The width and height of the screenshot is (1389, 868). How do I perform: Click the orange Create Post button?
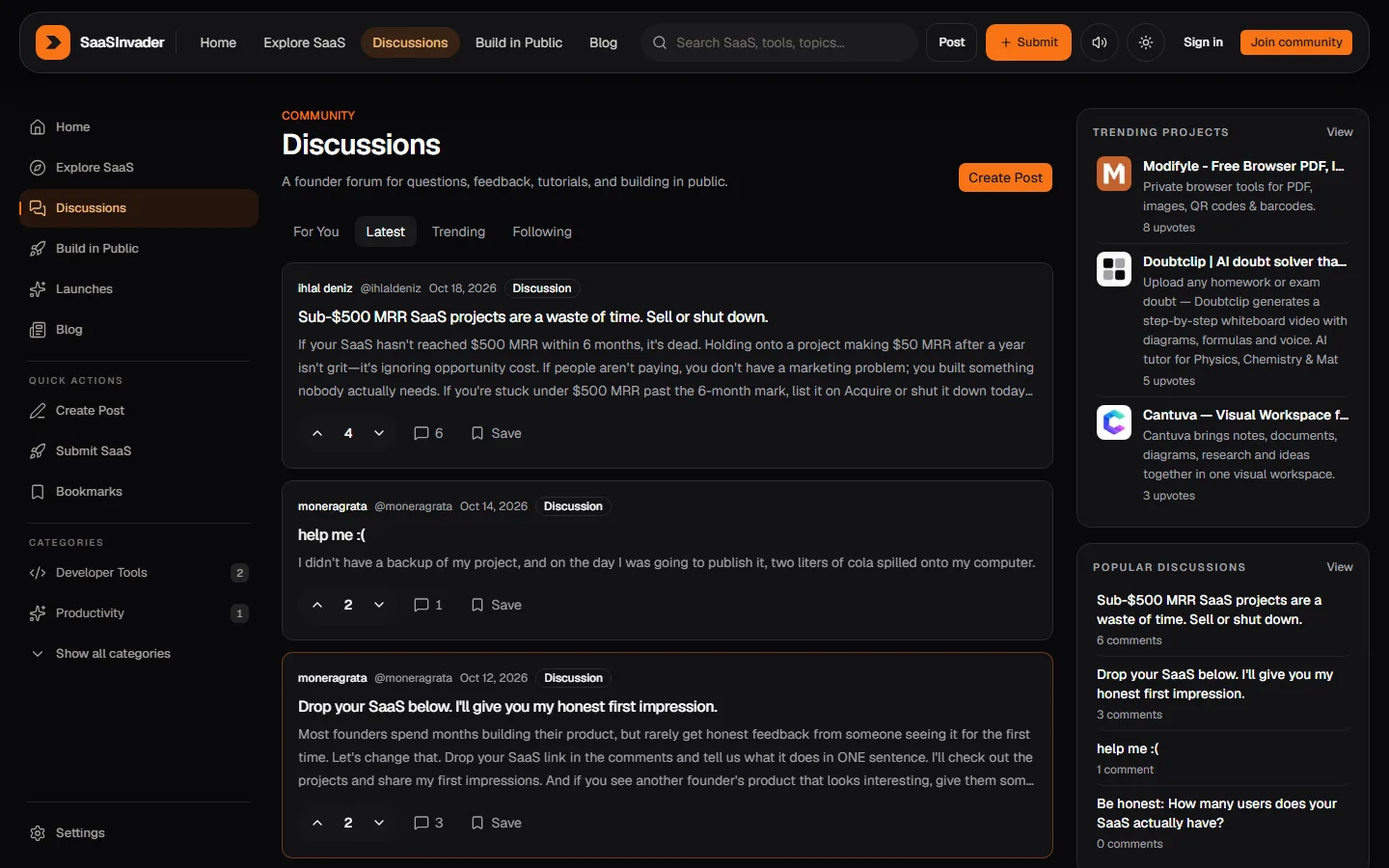tap(1005, 177)
